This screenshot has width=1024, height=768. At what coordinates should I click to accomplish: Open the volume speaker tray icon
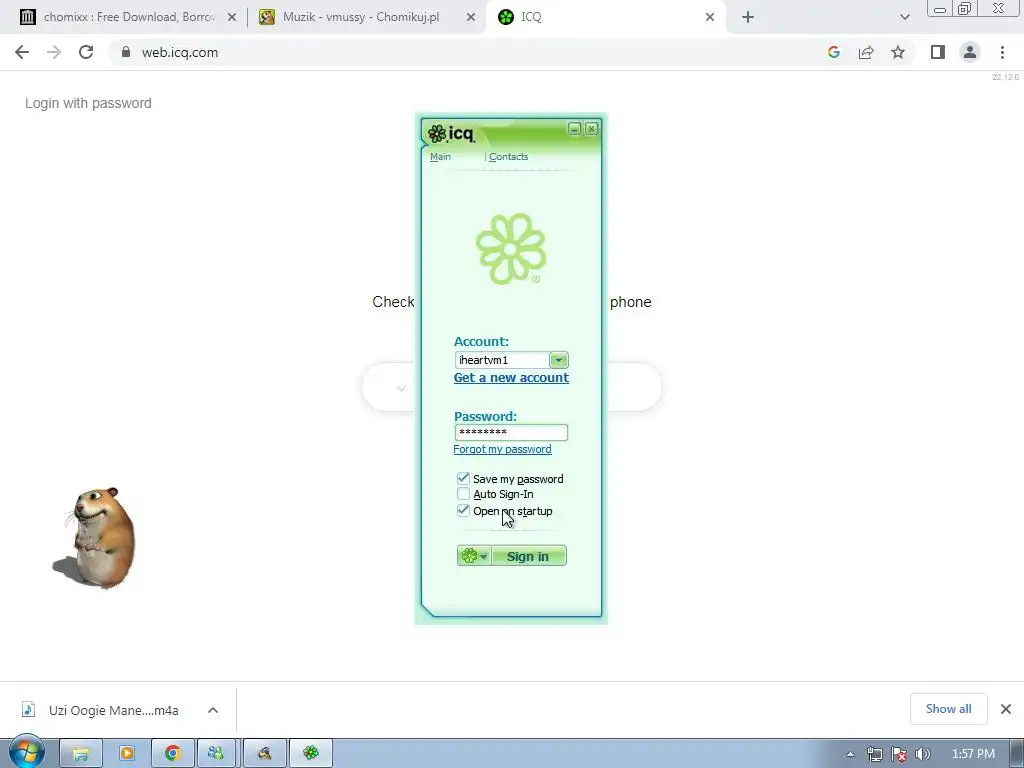click(x=923, y=755)
